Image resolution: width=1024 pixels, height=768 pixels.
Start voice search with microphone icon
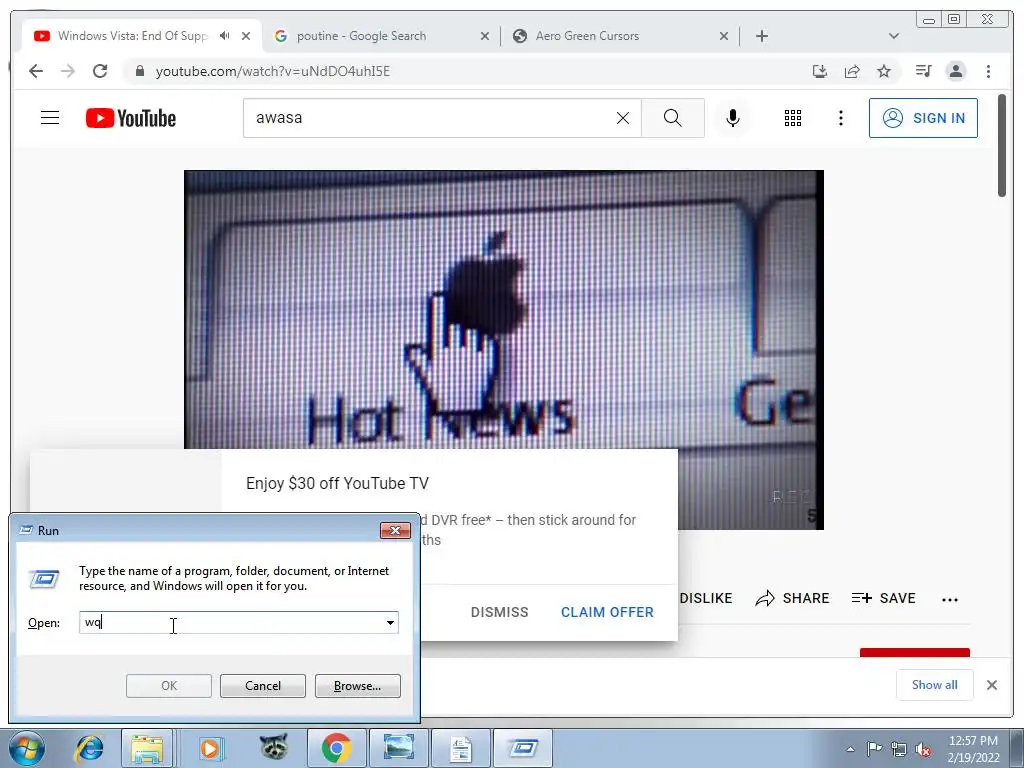[x=733, y=118]
